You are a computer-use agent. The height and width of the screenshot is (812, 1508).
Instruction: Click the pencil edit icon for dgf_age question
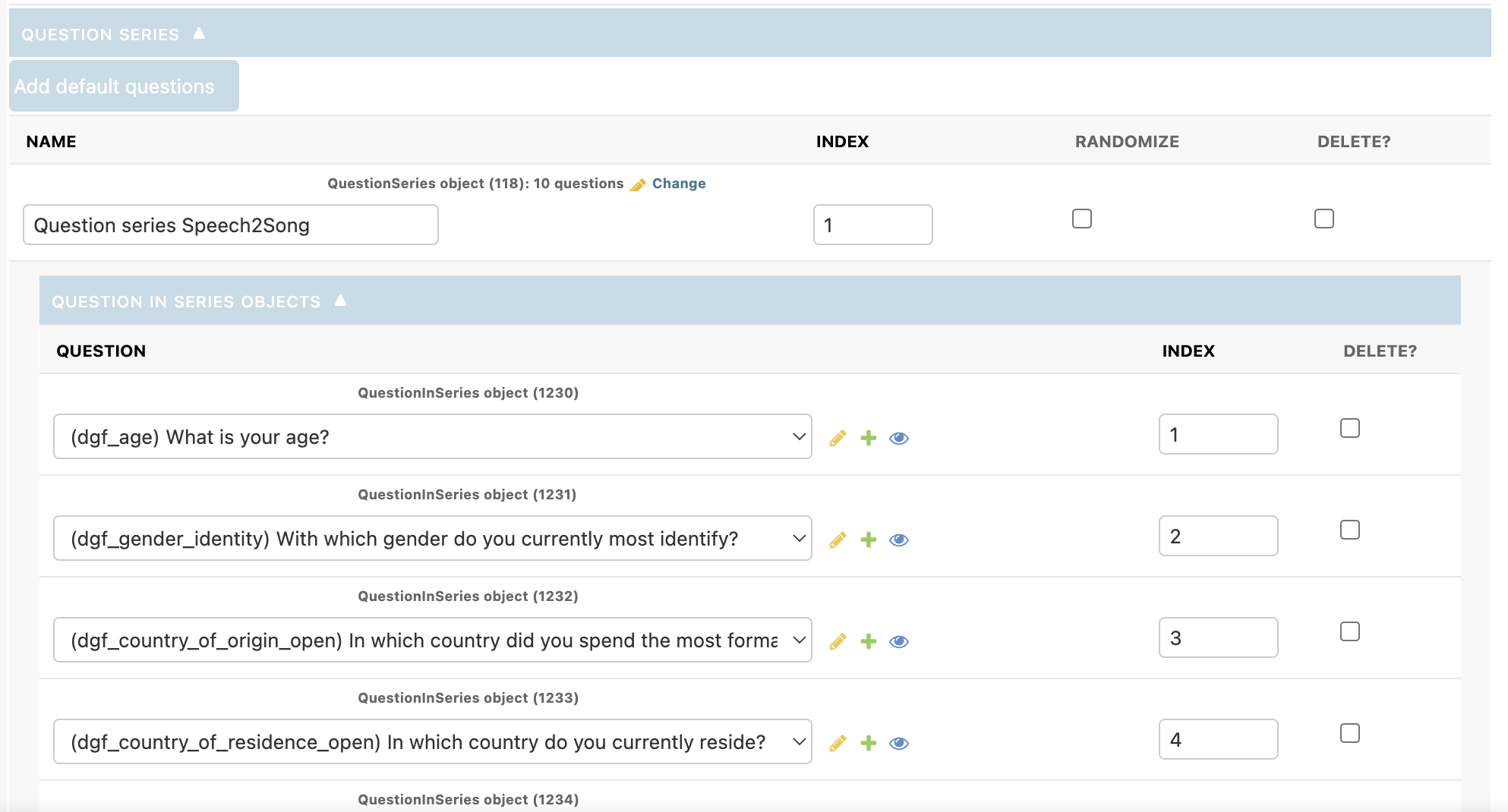pyautogui.click(x=838, y=438)
